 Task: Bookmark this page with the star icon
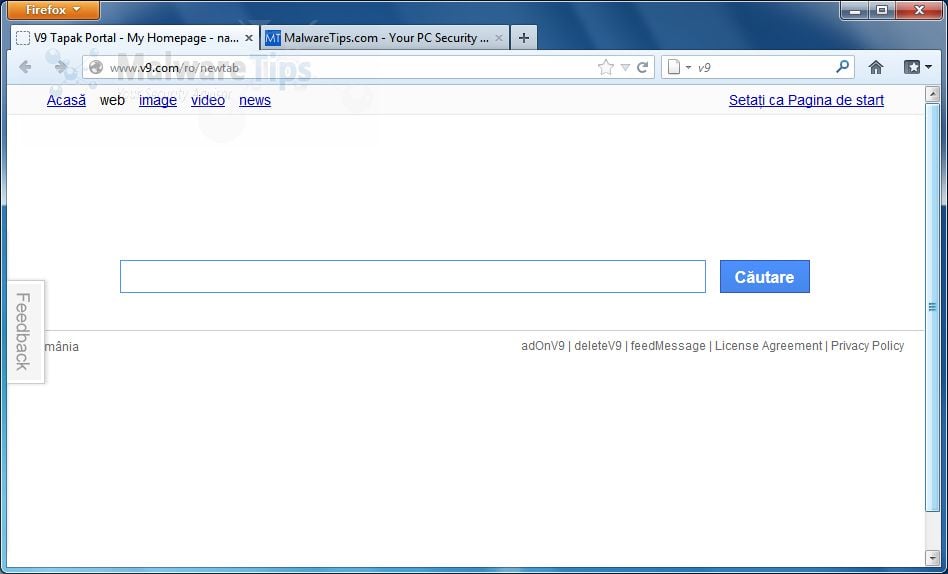(606, 67)
